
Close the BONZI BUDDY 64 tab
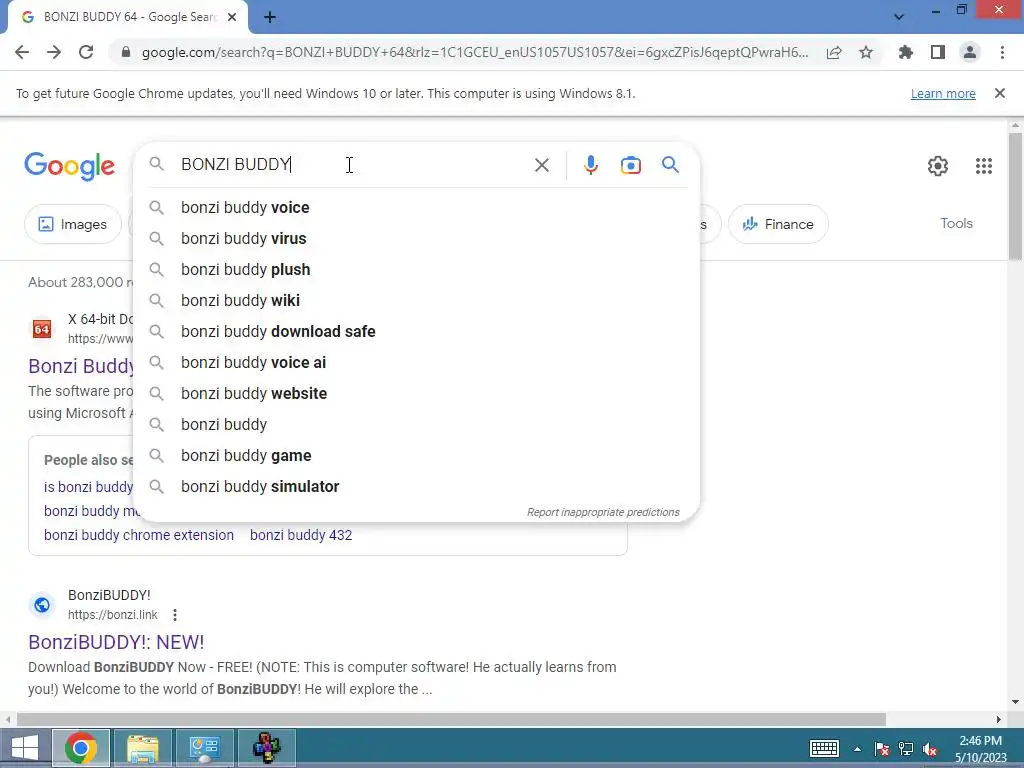click(232, 17)
